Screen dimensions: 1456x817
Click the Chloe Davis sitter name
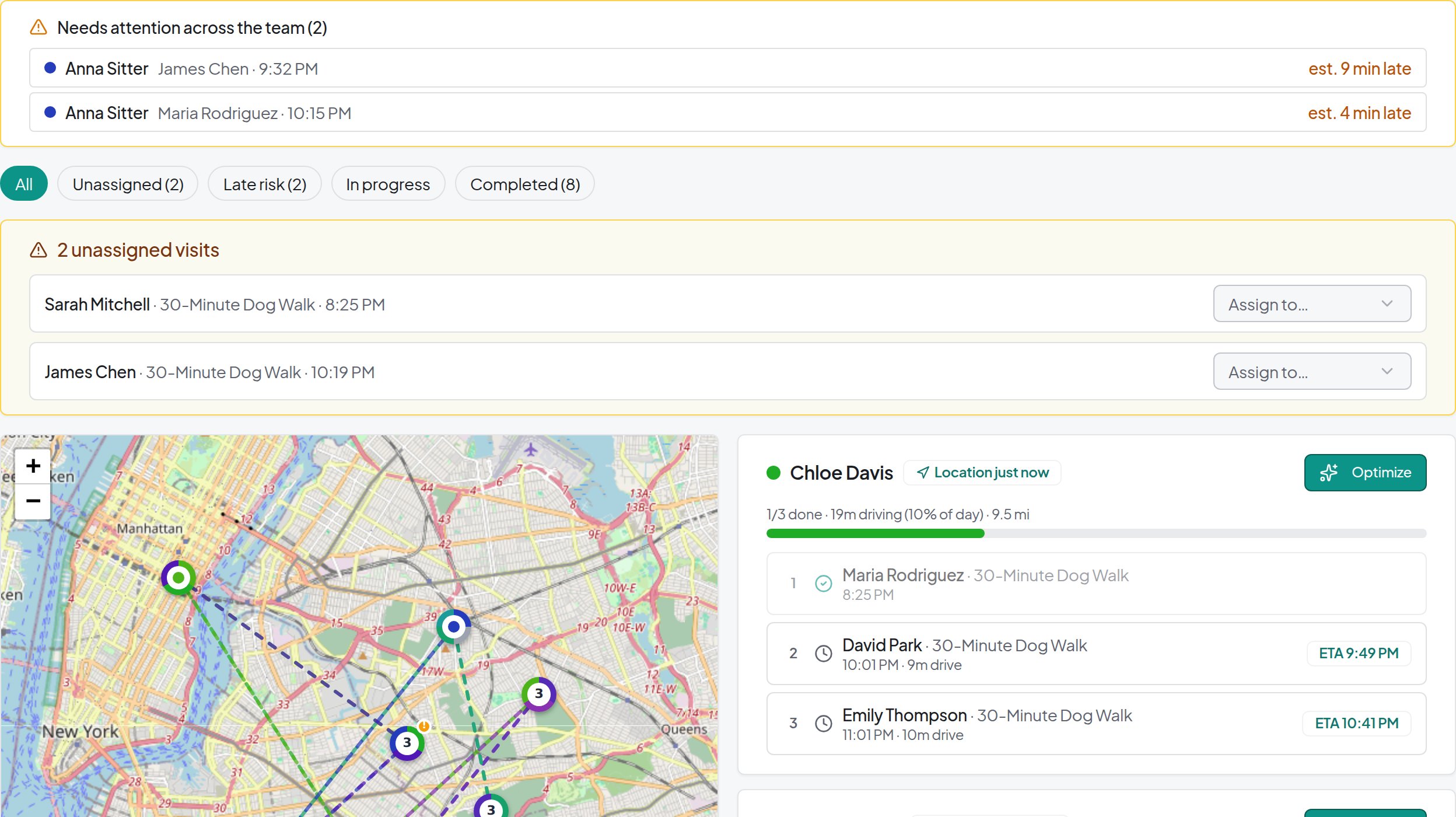(841, 473)
